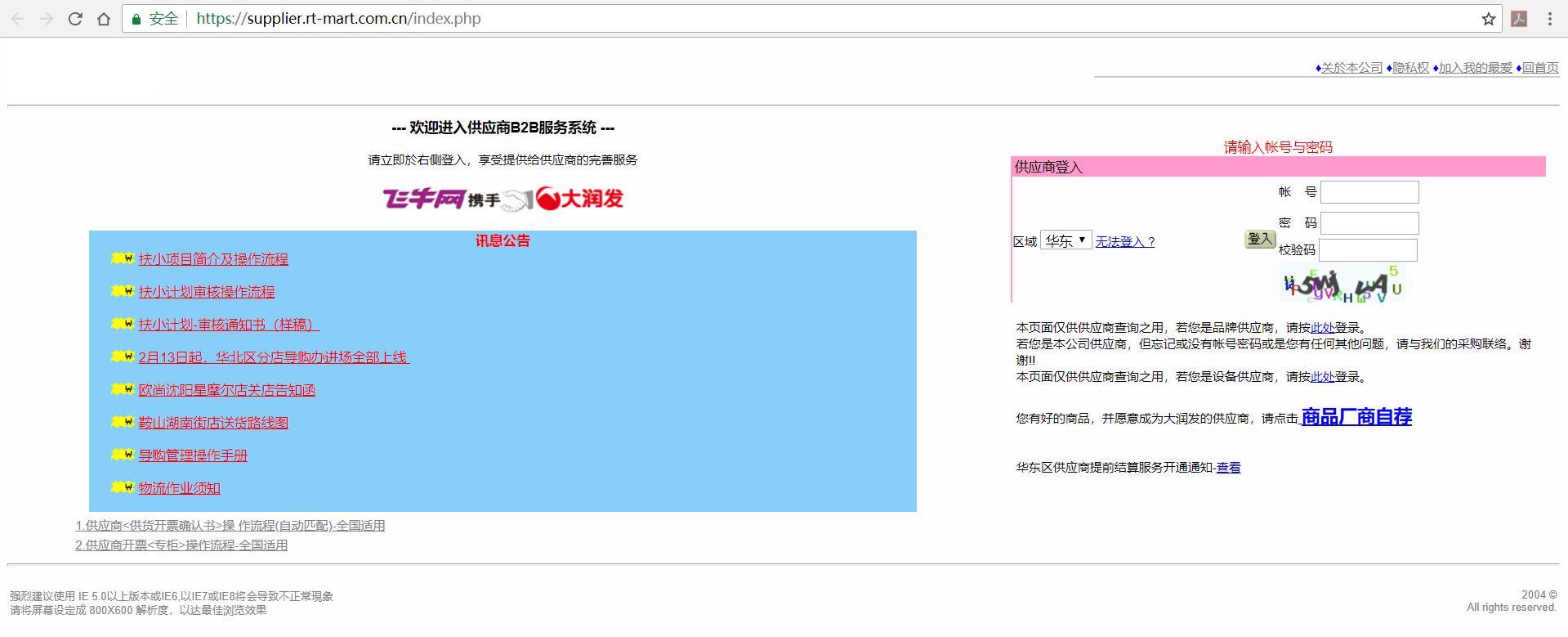The width and height of the screenshot is (1568, 637).
Task: Open the 区域 华东 region dropdown
Action: 1065,240
